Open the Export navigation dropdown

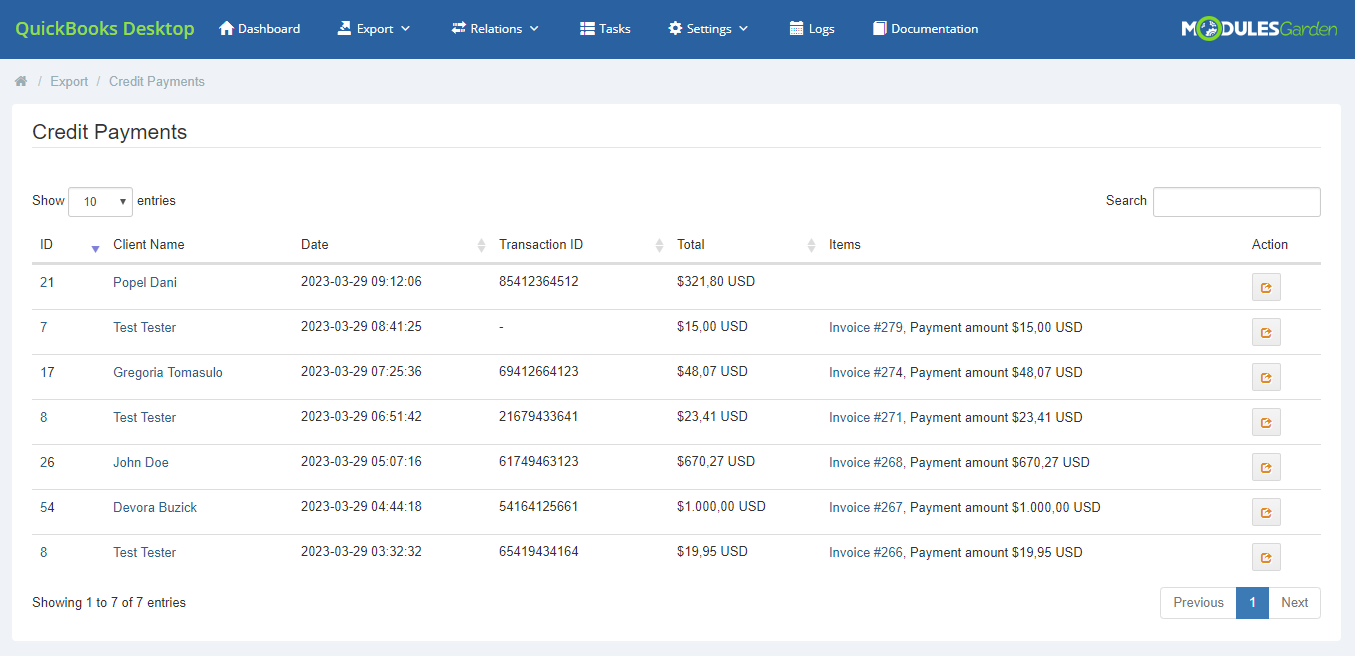(374, 28)
